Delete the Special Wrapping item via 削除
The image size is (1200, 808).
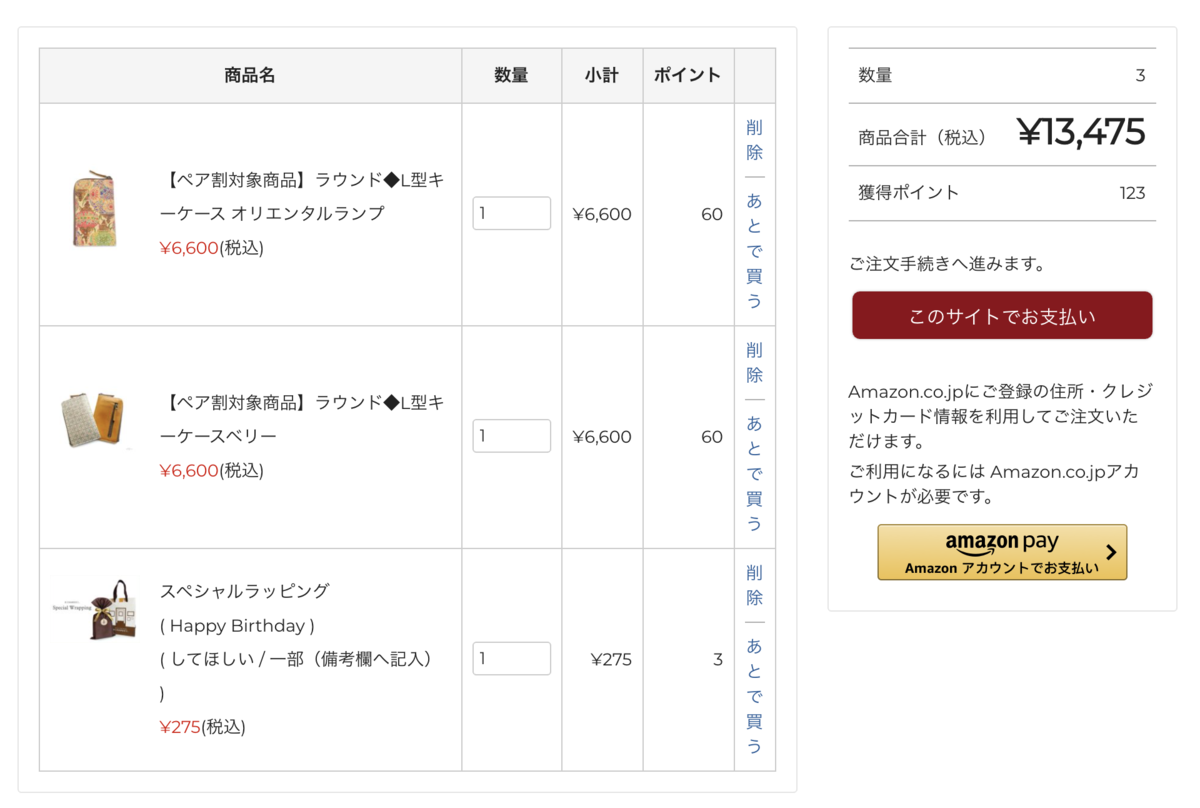point(752,585)
